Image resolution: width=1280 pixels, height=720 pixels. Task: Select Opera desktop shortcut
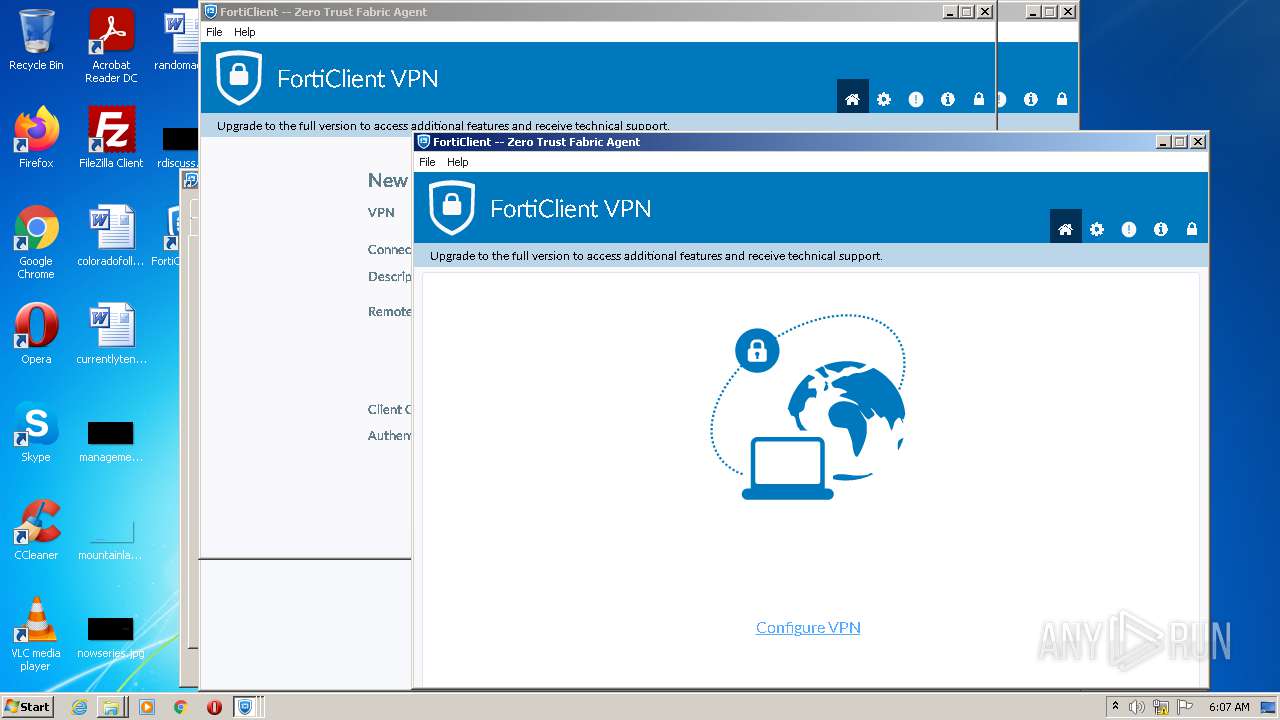click(x=36, y=334)
